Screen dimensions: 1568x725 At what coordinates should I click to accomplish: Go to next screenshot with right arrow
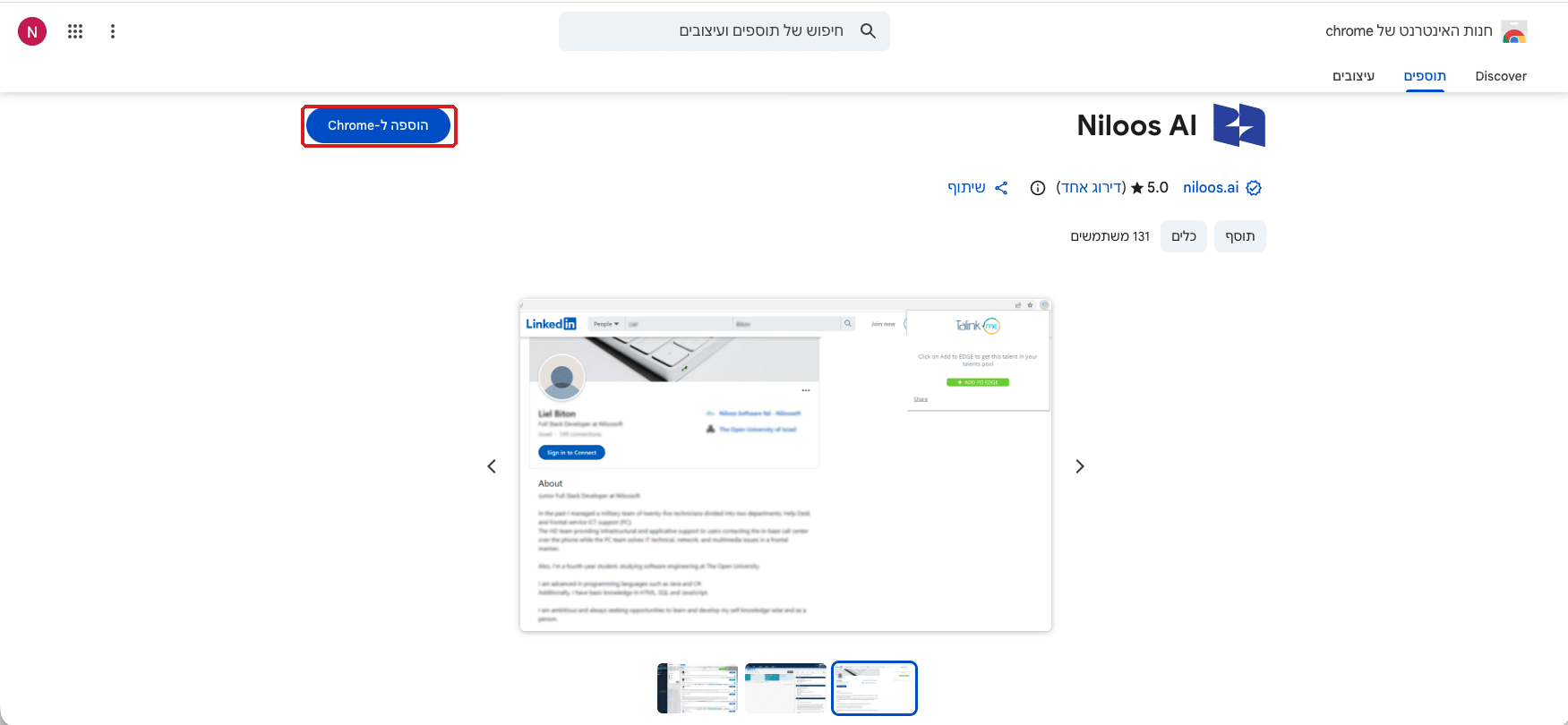[x=1080, y=466]
